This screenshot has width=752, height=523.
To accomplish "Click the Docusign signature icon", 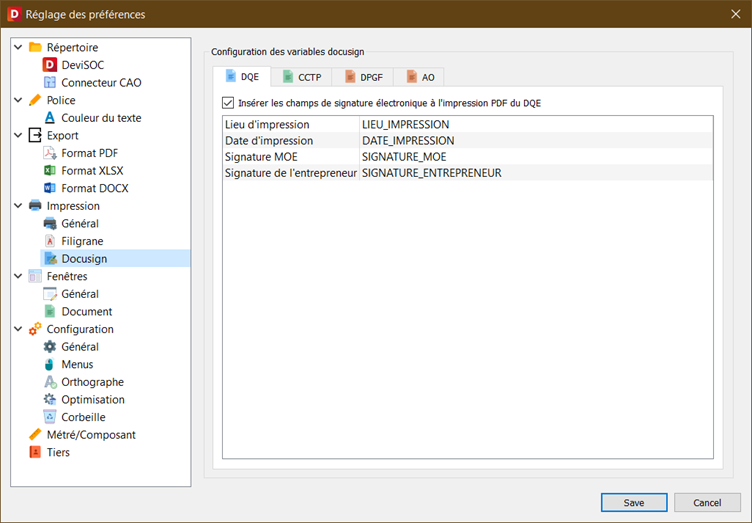I will (x=50, y=258).
